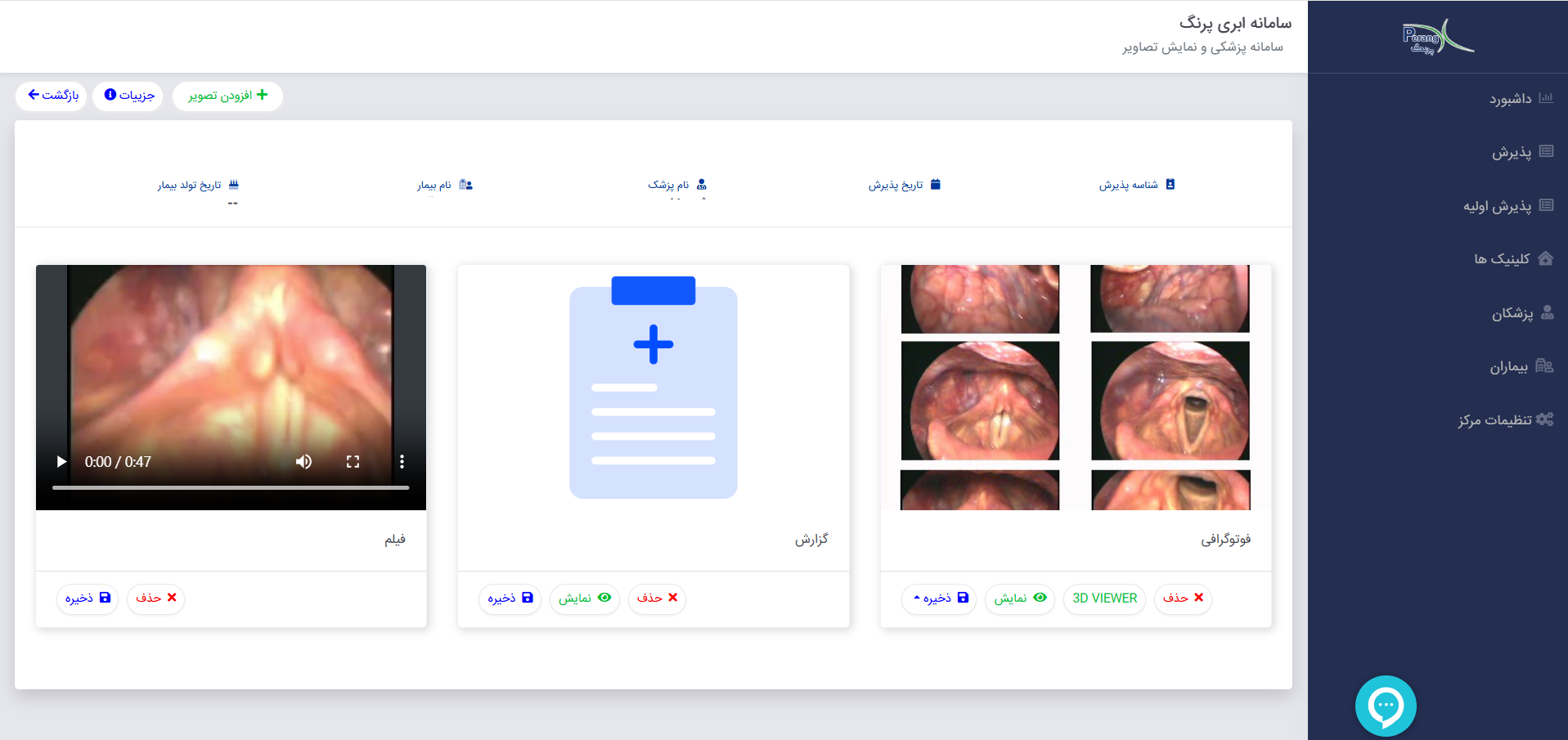1568x740 pixels.
Task: Click the Perang logo in sidebar
Action: tap(1438, 37)
